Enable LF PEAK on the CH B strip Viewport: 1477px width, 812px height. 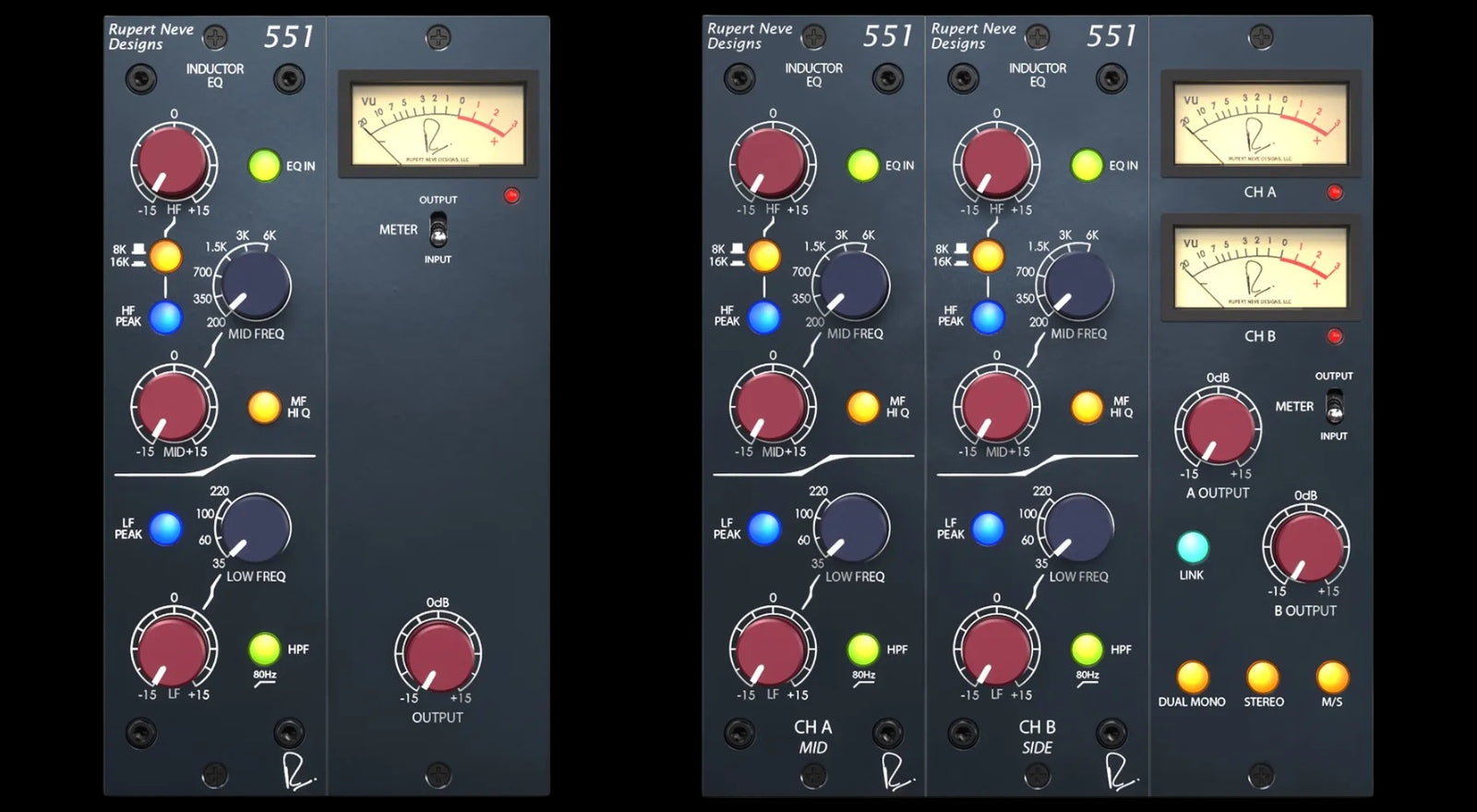[988, 529]
